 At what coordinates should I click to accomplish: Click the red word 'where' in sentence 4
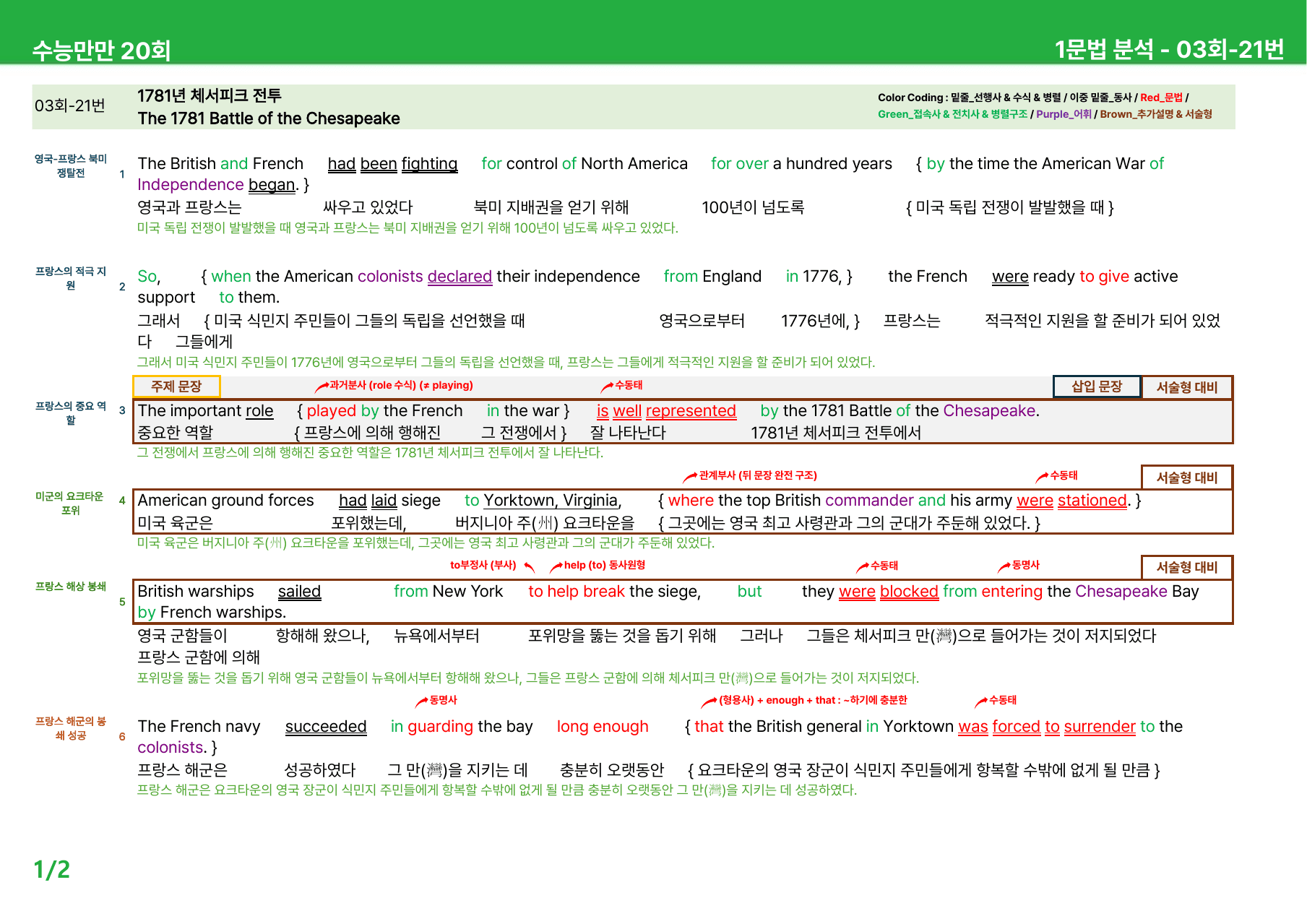pos(691,501)
